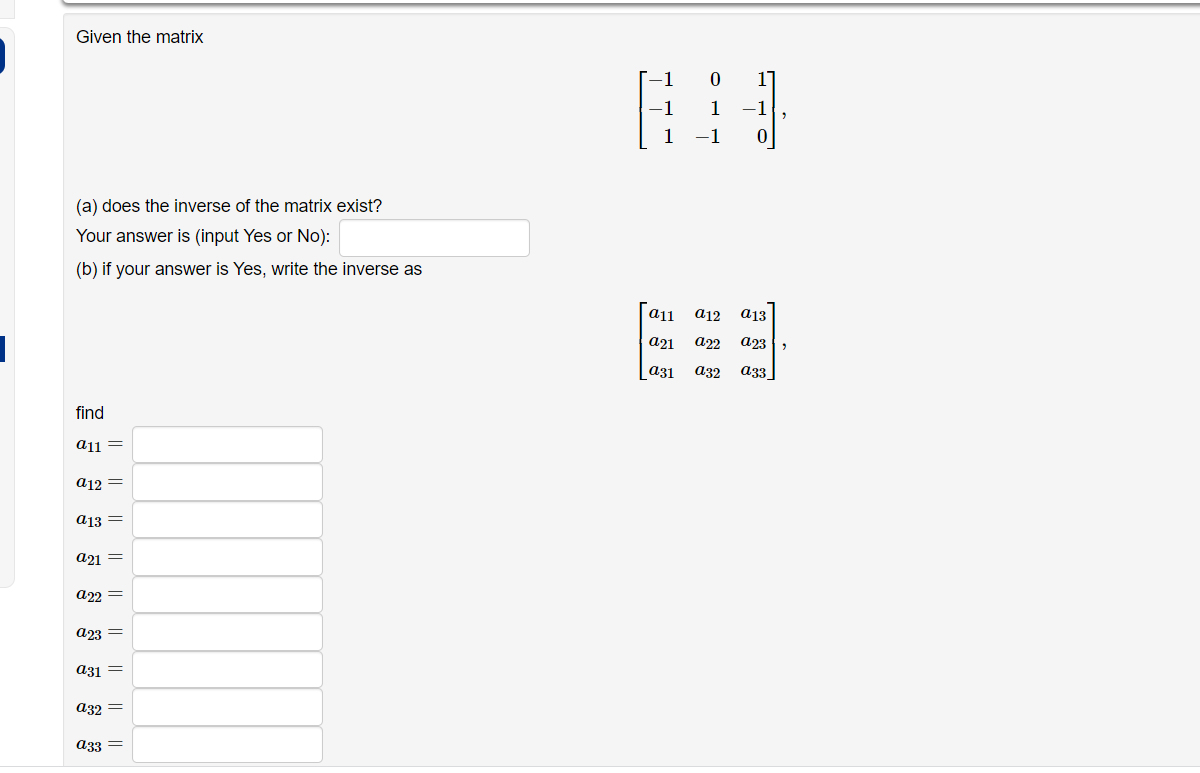Screen dimensions: 1200x773
Task: Select the a22 entry field
Action: tap(227, 594)
